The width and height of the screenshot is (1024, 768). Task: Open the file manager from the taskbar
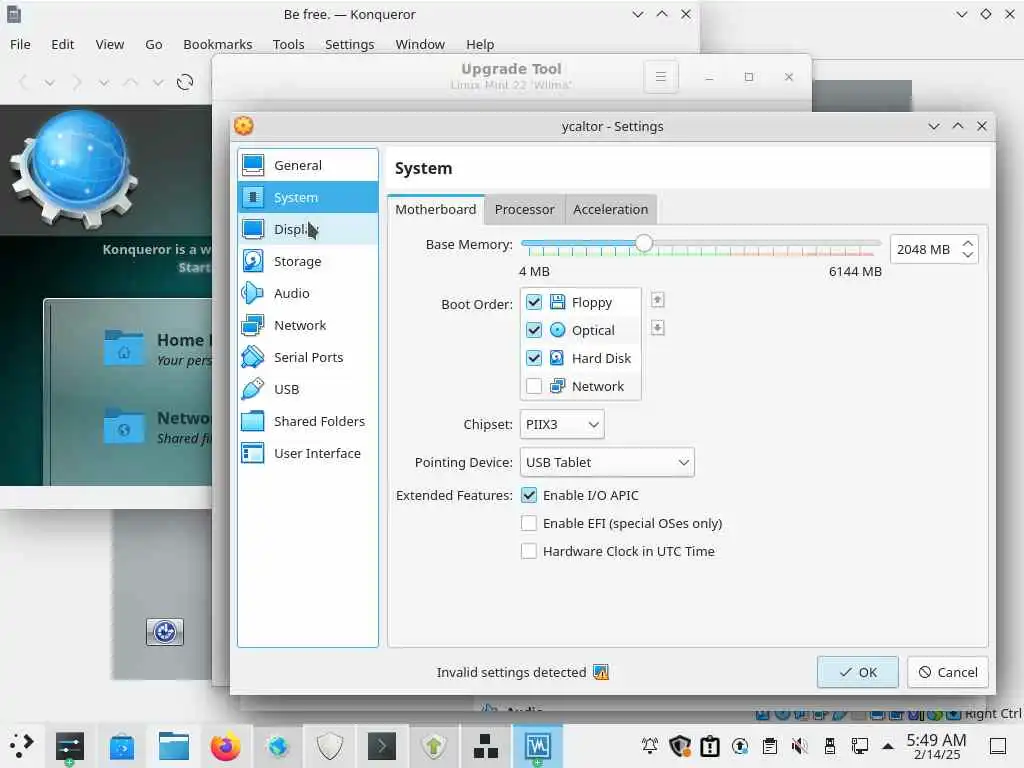pos(174,746)
